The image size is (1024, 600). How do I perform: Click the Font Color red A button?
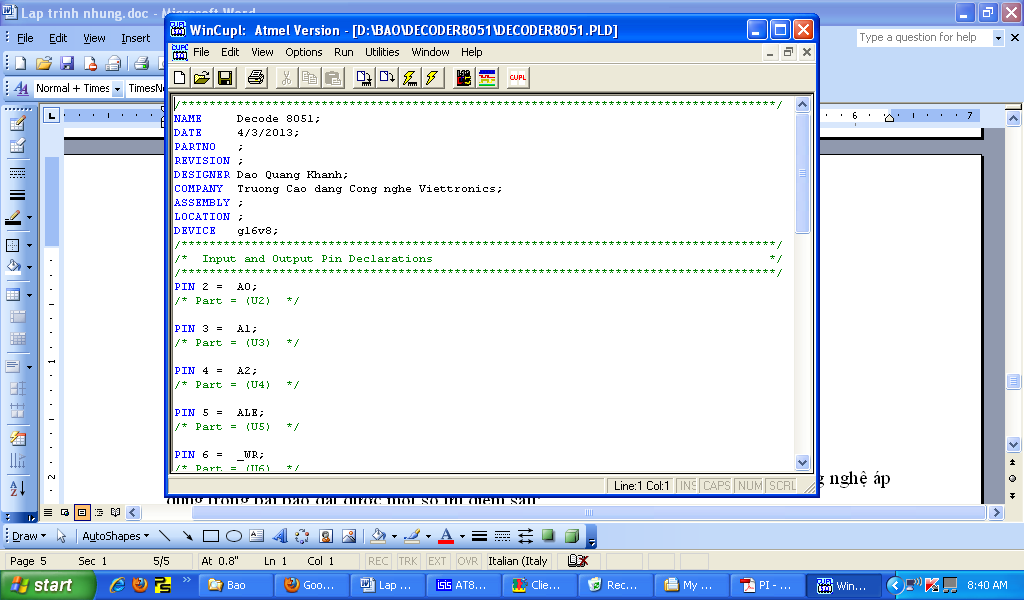click(x=446, y=536)
